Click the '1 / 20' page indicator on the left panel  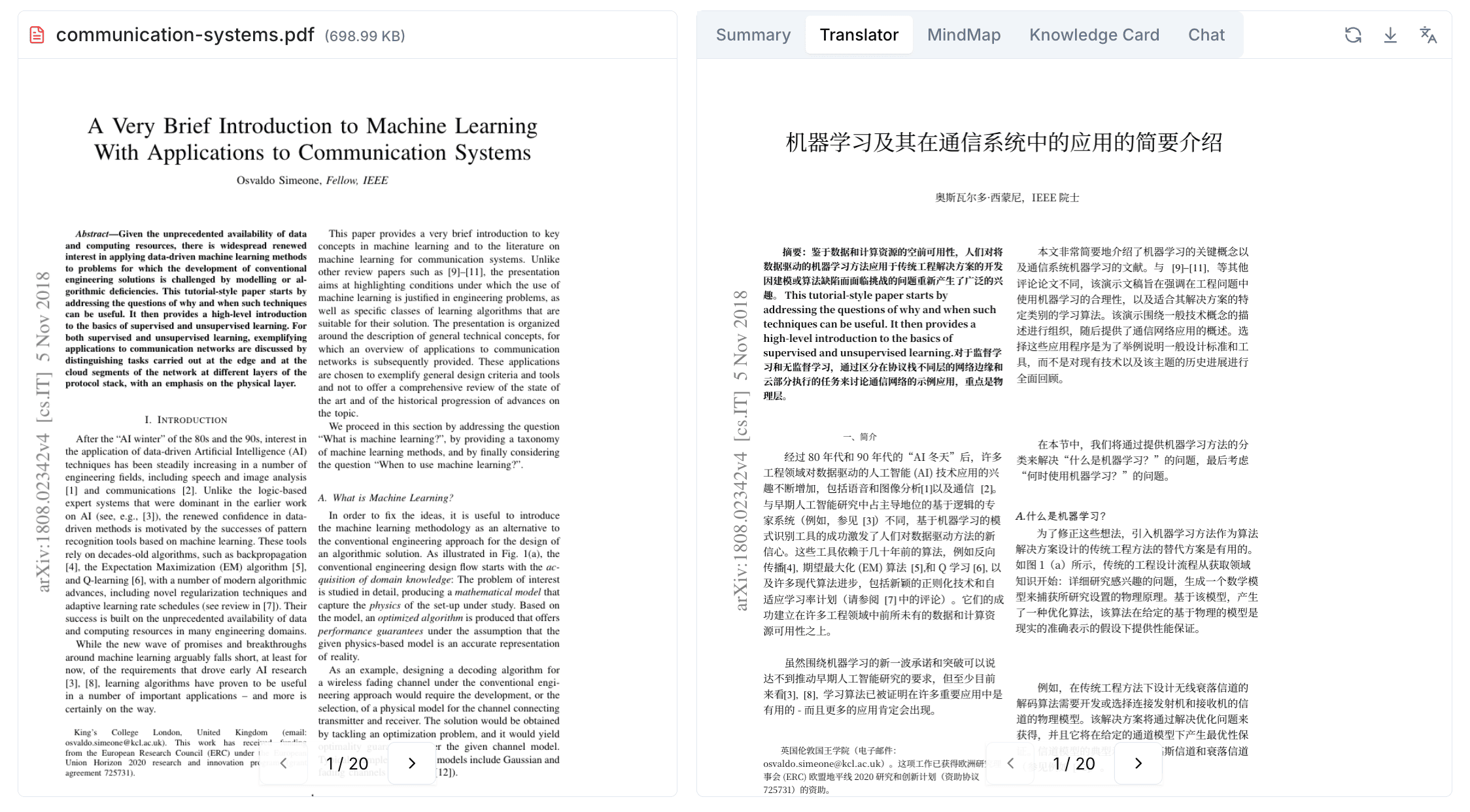(x=347, y=762)
